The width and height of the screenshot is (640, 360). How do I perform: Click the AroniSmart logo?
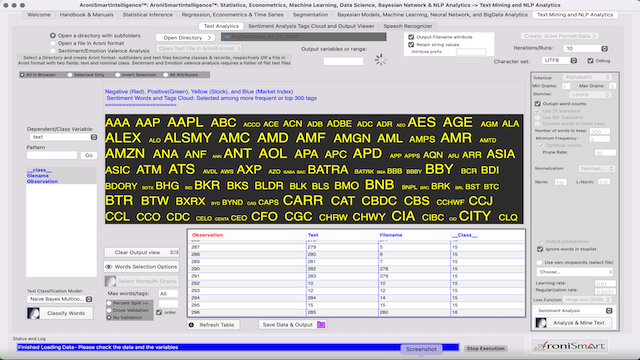coord(570,346)
